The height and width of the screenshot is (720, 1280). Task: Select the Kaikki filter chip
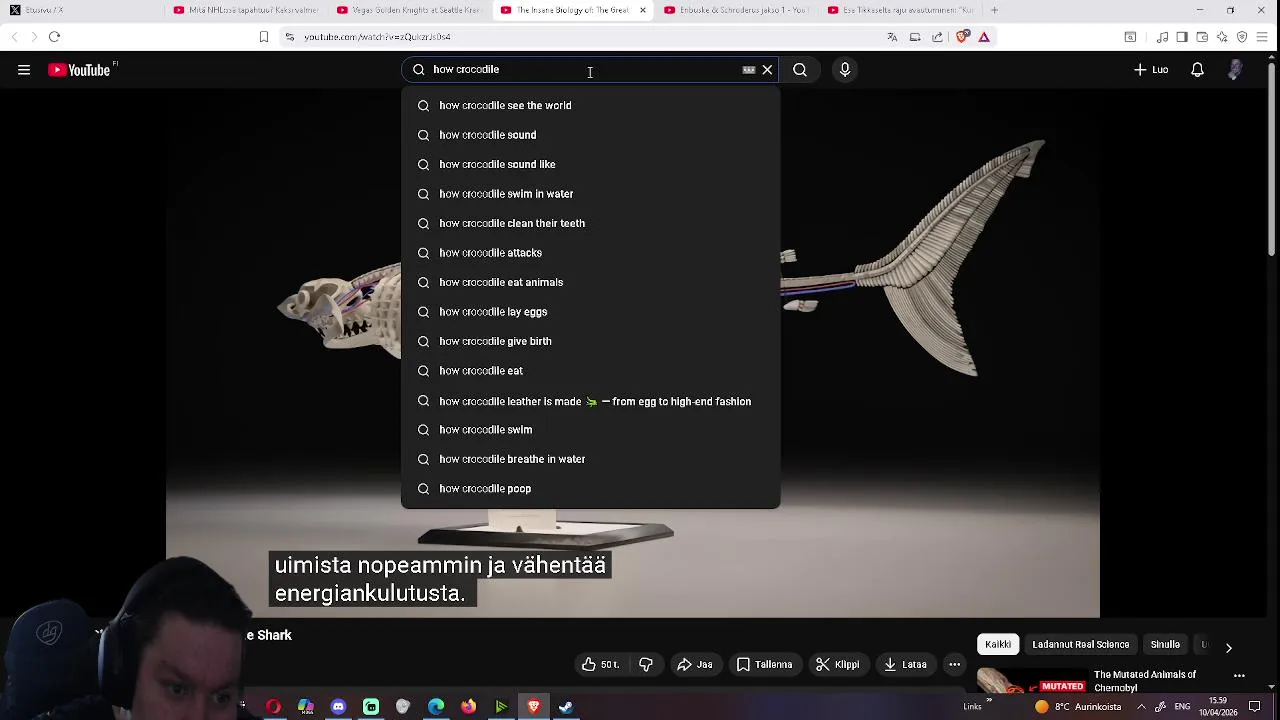998,645
